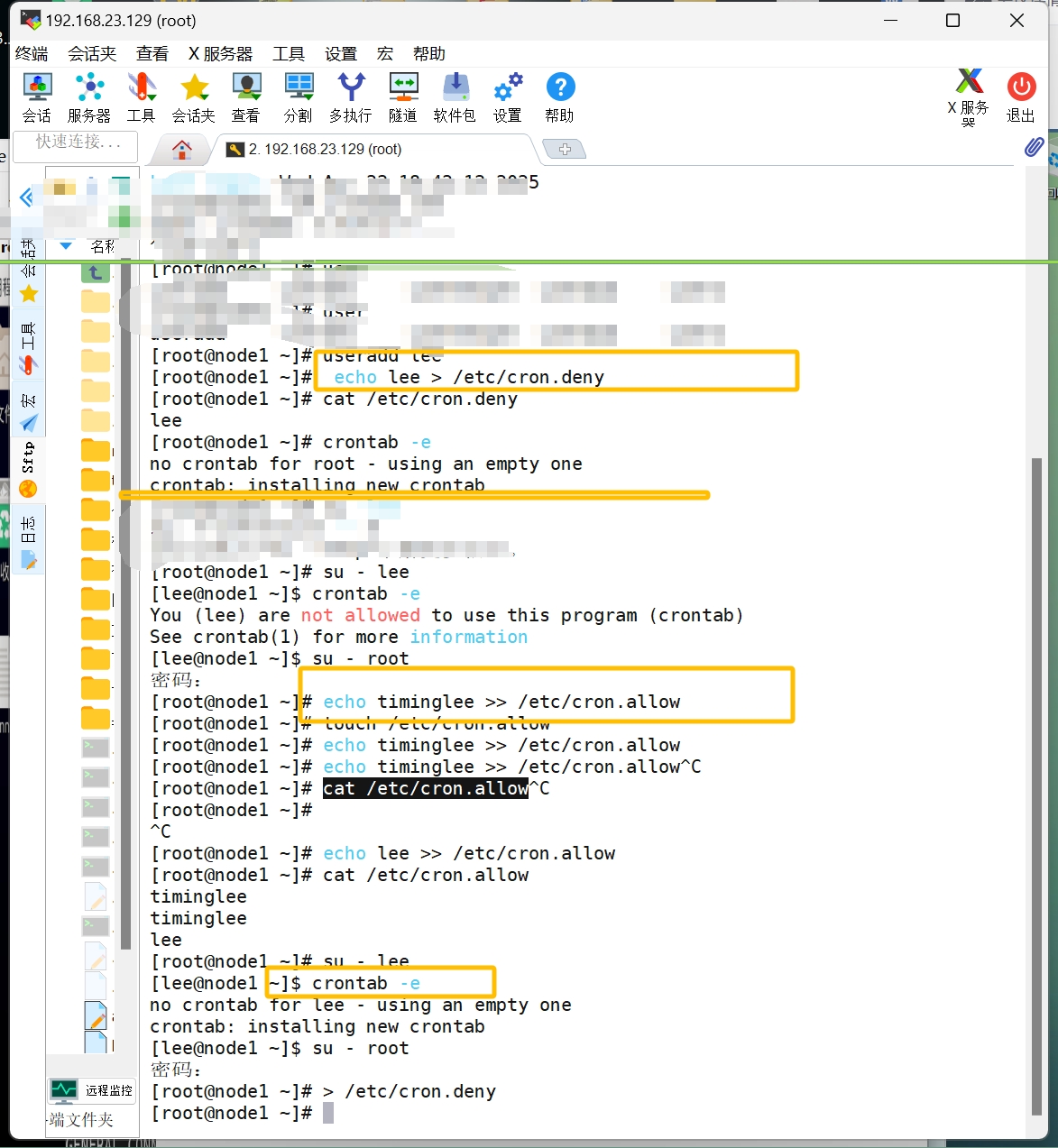The width and height of the screenshot is (1058, 1148).
Task: Click the 隧道 (Tunneling) toolbar icon
Action: (x=403, y=97)
